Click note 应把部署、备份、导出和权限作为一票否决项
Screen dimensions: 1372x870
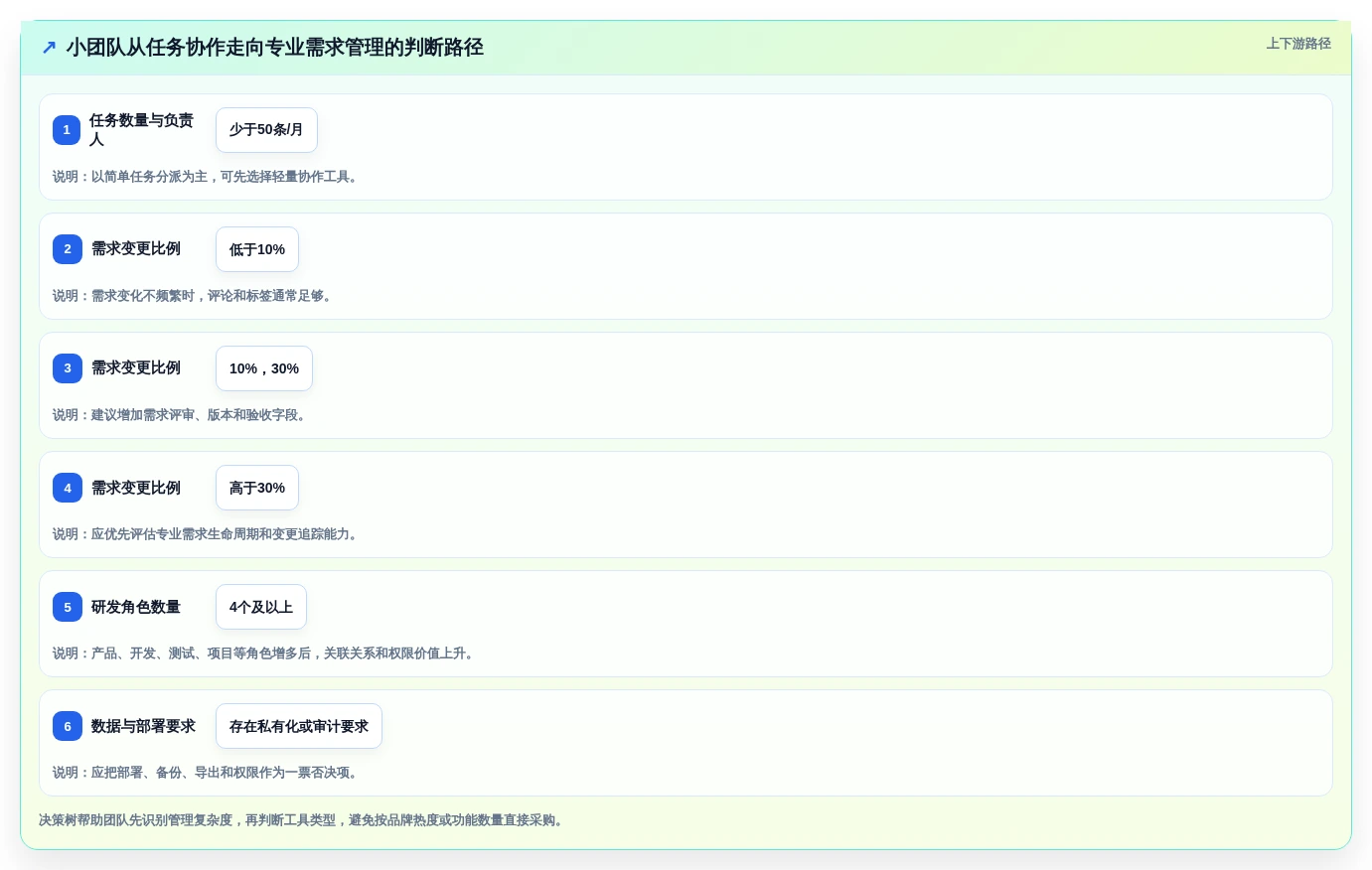pos(206,773)
